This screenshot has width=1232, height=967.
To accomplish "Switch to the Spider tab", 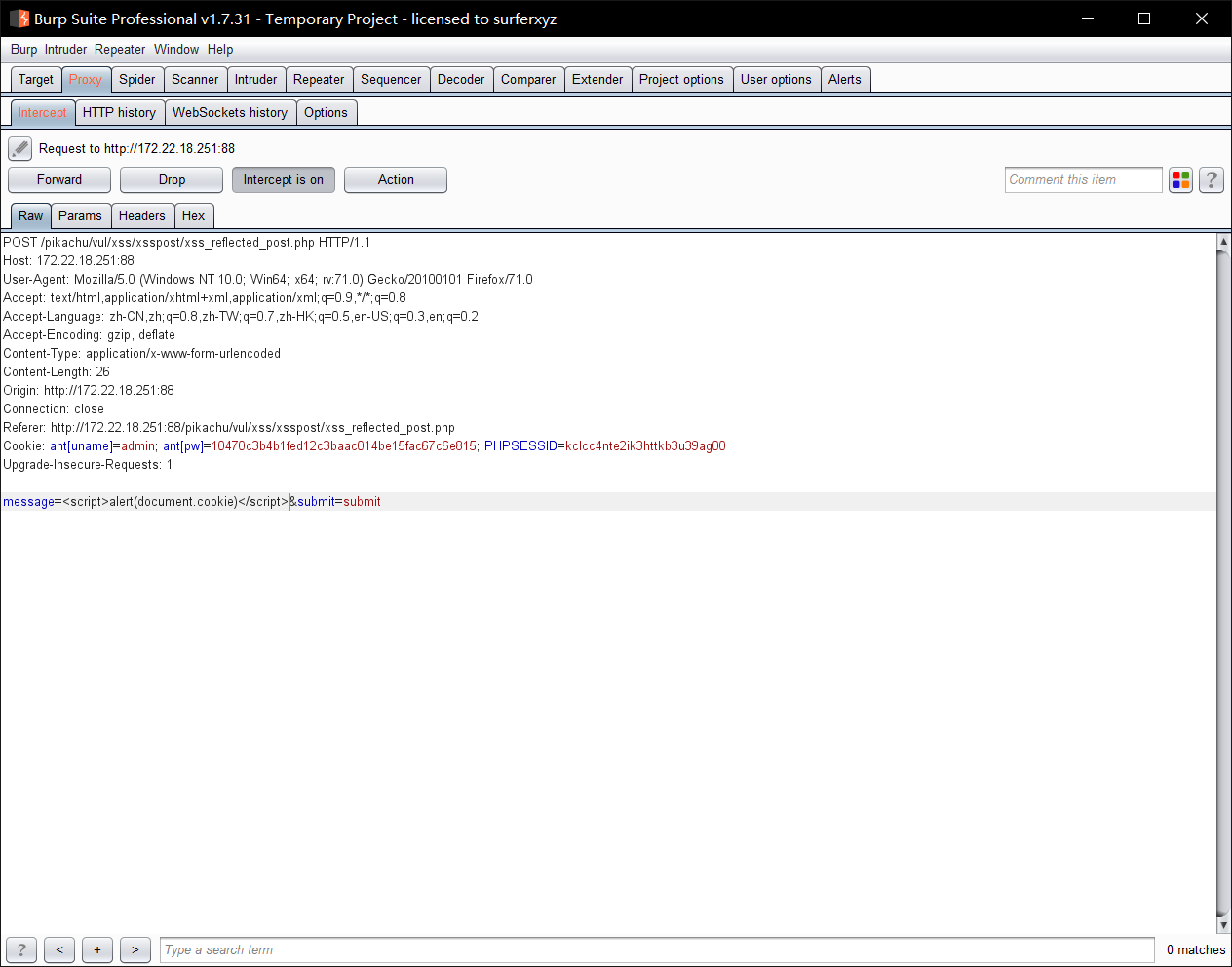I will [x=137, y=79].
